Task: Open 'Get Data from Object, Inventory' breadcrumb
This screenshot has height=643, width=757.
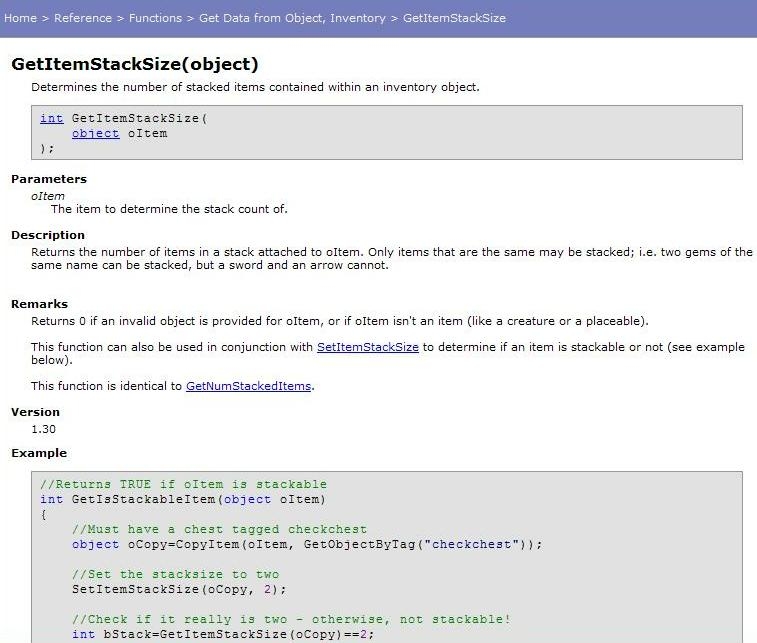Action: pyautogui.click(x=292, y=18)
